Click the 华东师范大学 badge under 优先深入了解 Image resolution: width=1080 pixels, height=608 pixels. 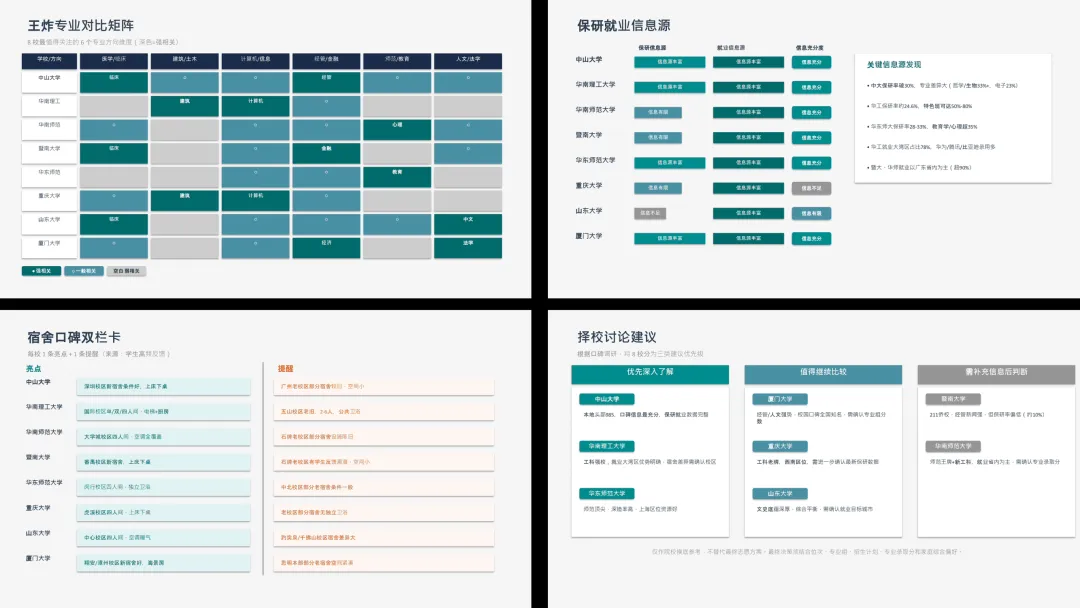coord(607,494)
